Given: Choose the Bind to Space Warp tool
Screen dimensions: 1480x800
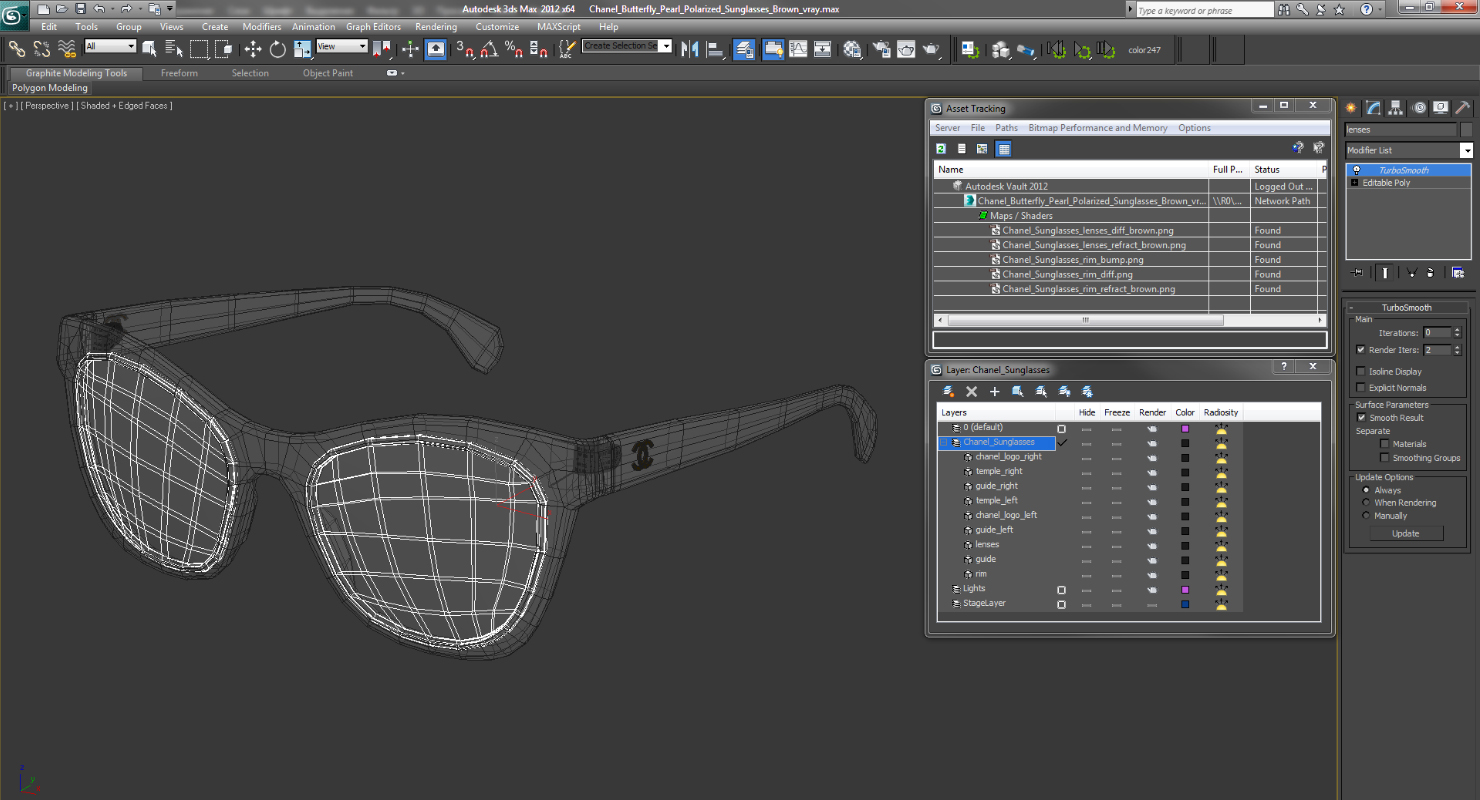Looking at the screenshot, I should [67, 49].
